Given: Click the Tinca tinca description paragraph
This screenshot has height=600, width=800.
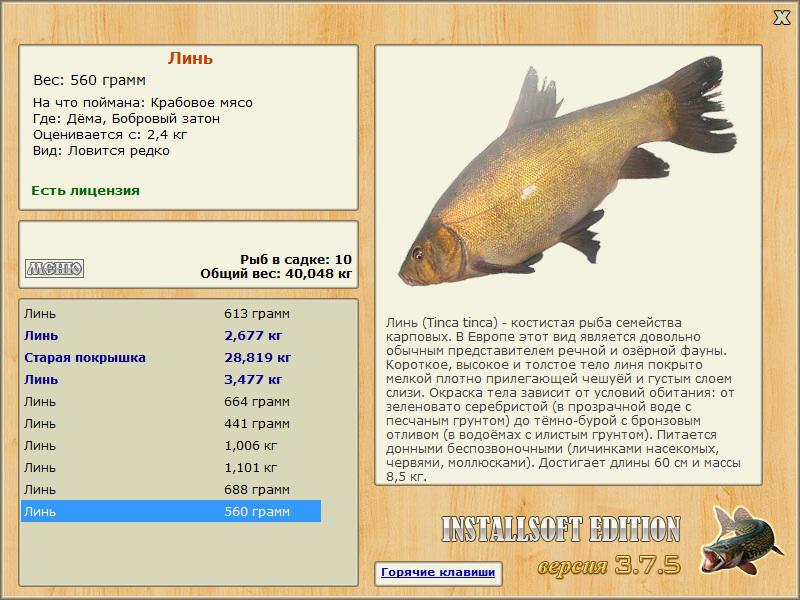Looking at the screenshot, I should tap(564, 399).
